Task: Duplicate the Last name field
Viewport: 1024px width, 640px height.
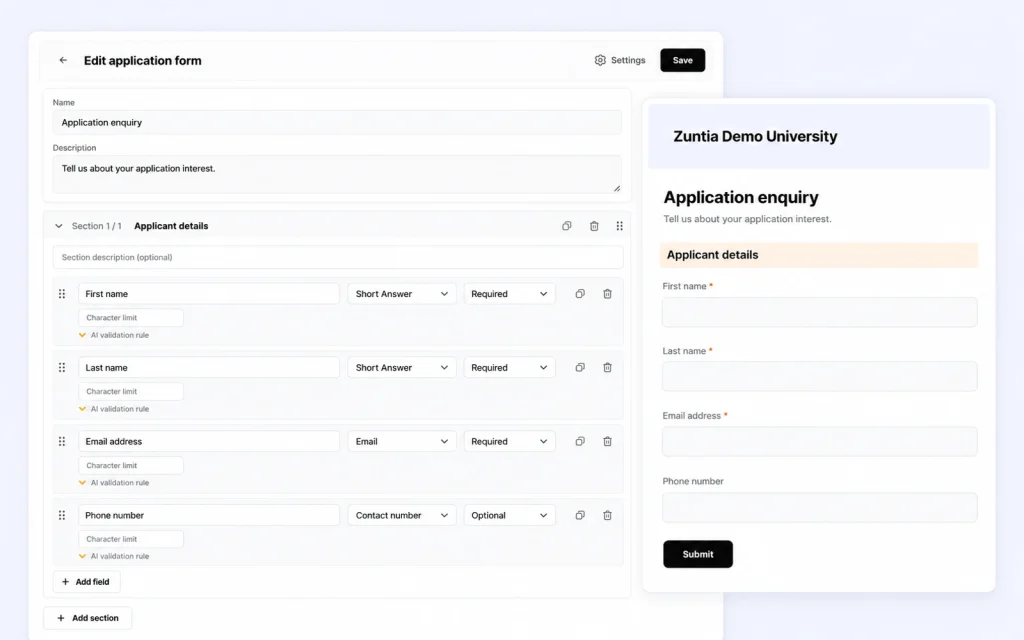Action: (x=580, y=368)
